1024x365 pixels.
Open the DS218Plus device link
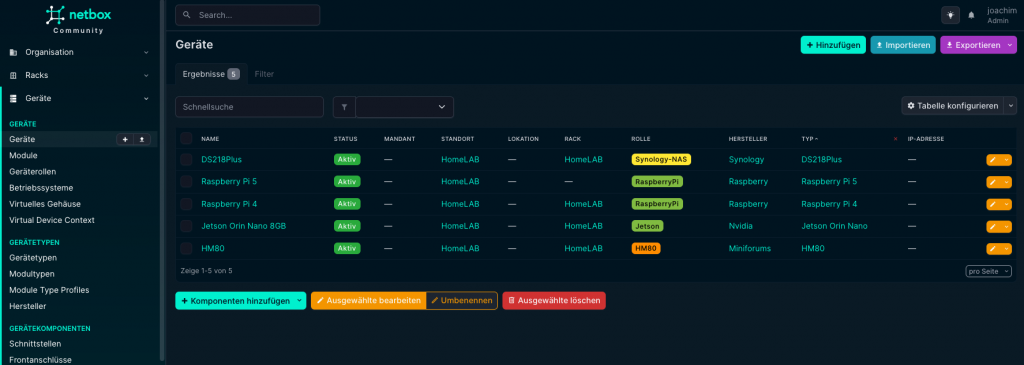[x=221, y=159]
